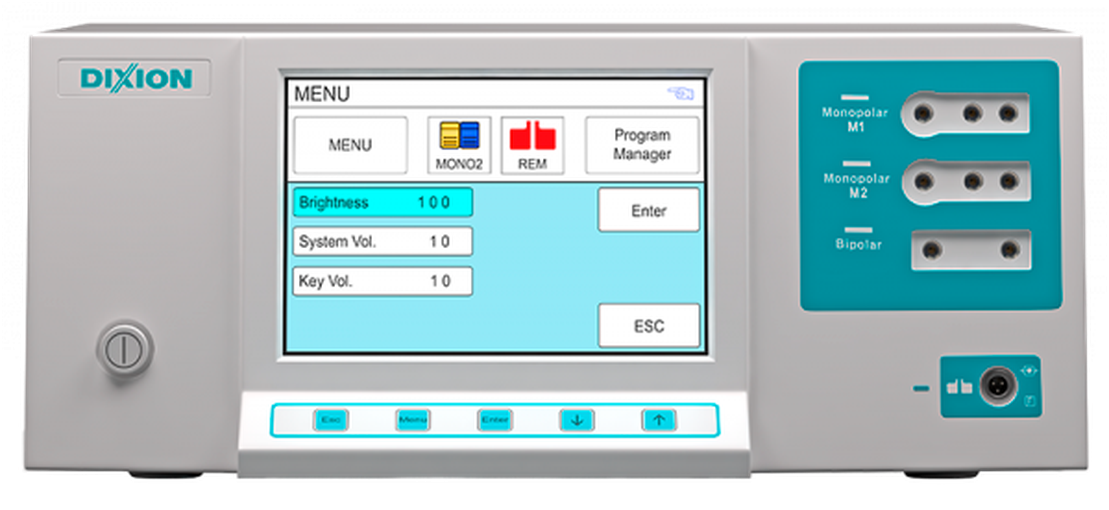
Task: Open the Program Manager tab
Action: click(642, 146)
